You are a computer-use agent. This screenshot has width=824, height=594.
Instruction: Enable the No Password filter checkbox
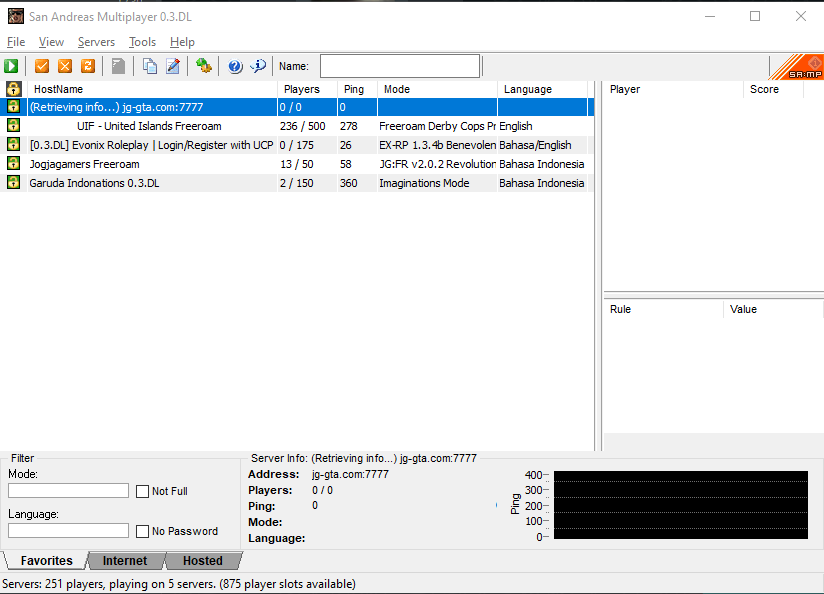pos(142,531)
